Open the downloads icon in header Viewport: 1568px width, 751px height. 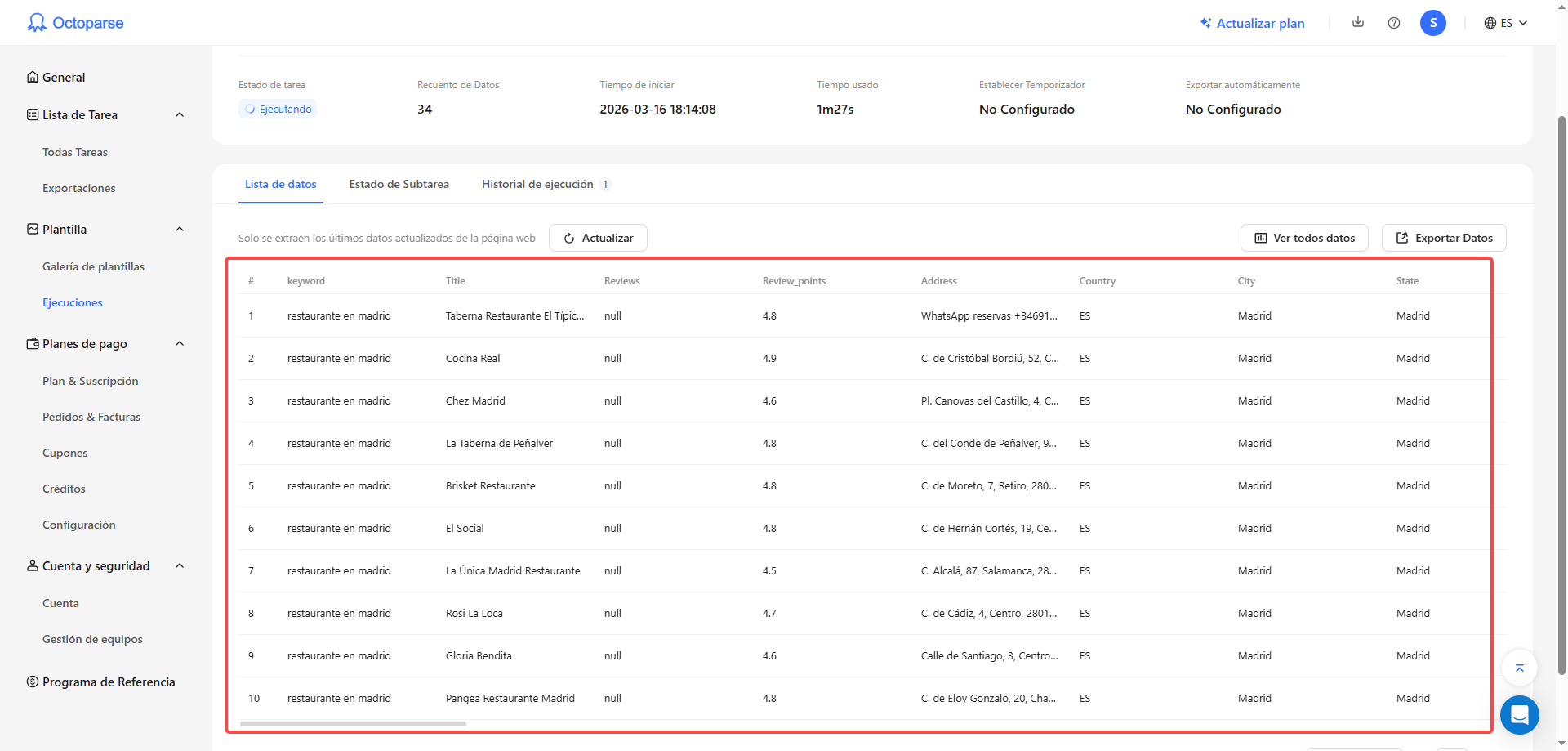pos(1358,22)
